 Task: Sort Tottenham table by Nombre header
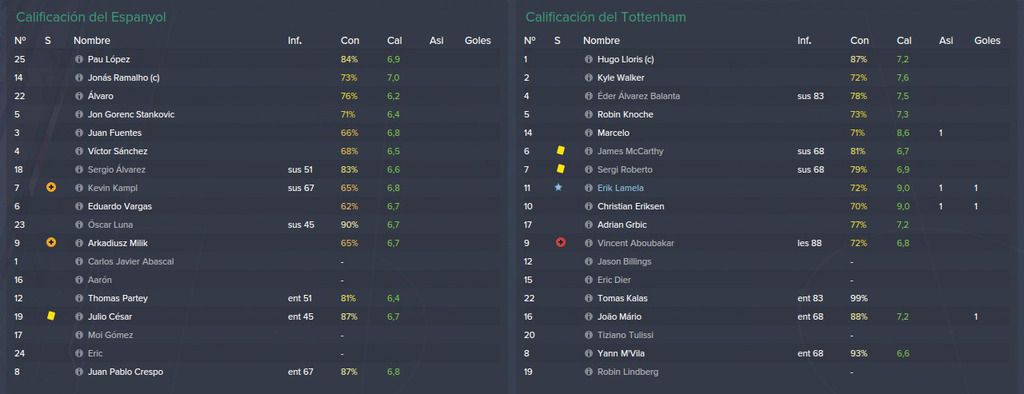pyautogui.click(x=601, y=41)
